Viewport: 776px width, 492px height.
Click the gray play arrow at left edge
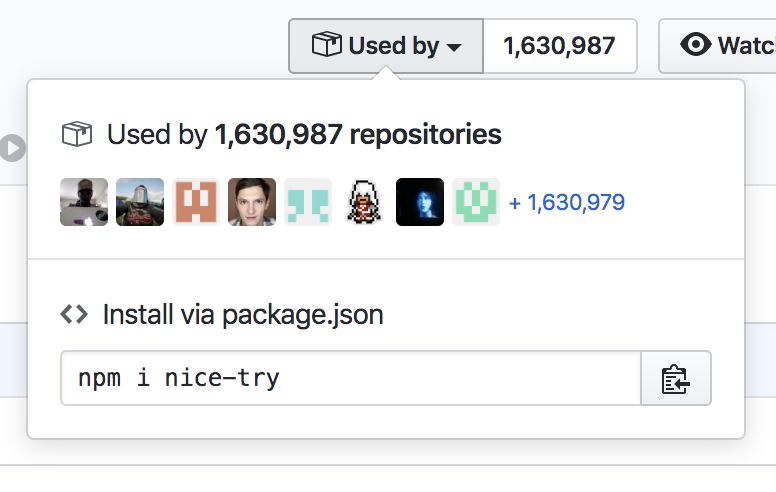point(12,149)
